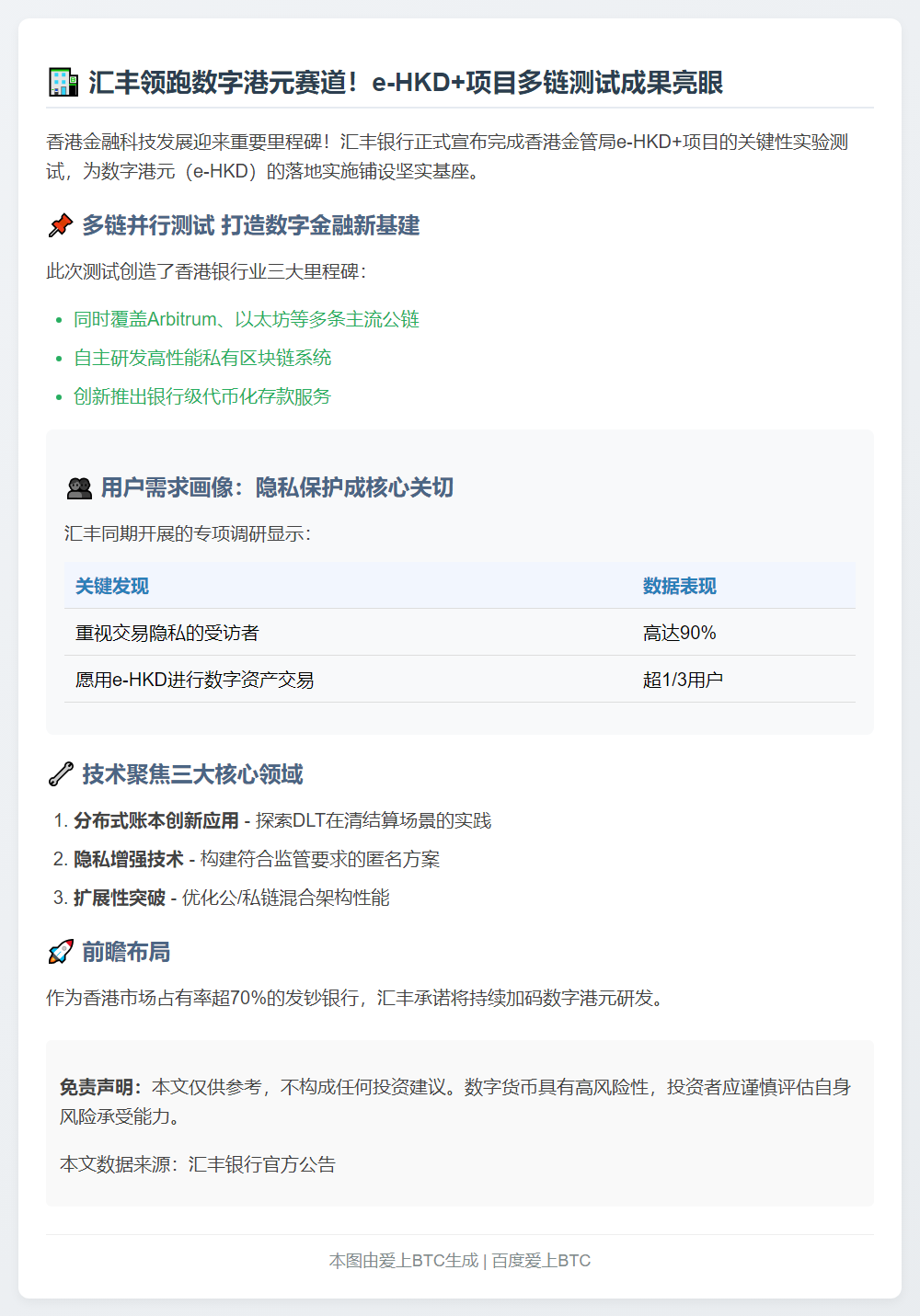Click table header 关键发现

click(112, 586)
